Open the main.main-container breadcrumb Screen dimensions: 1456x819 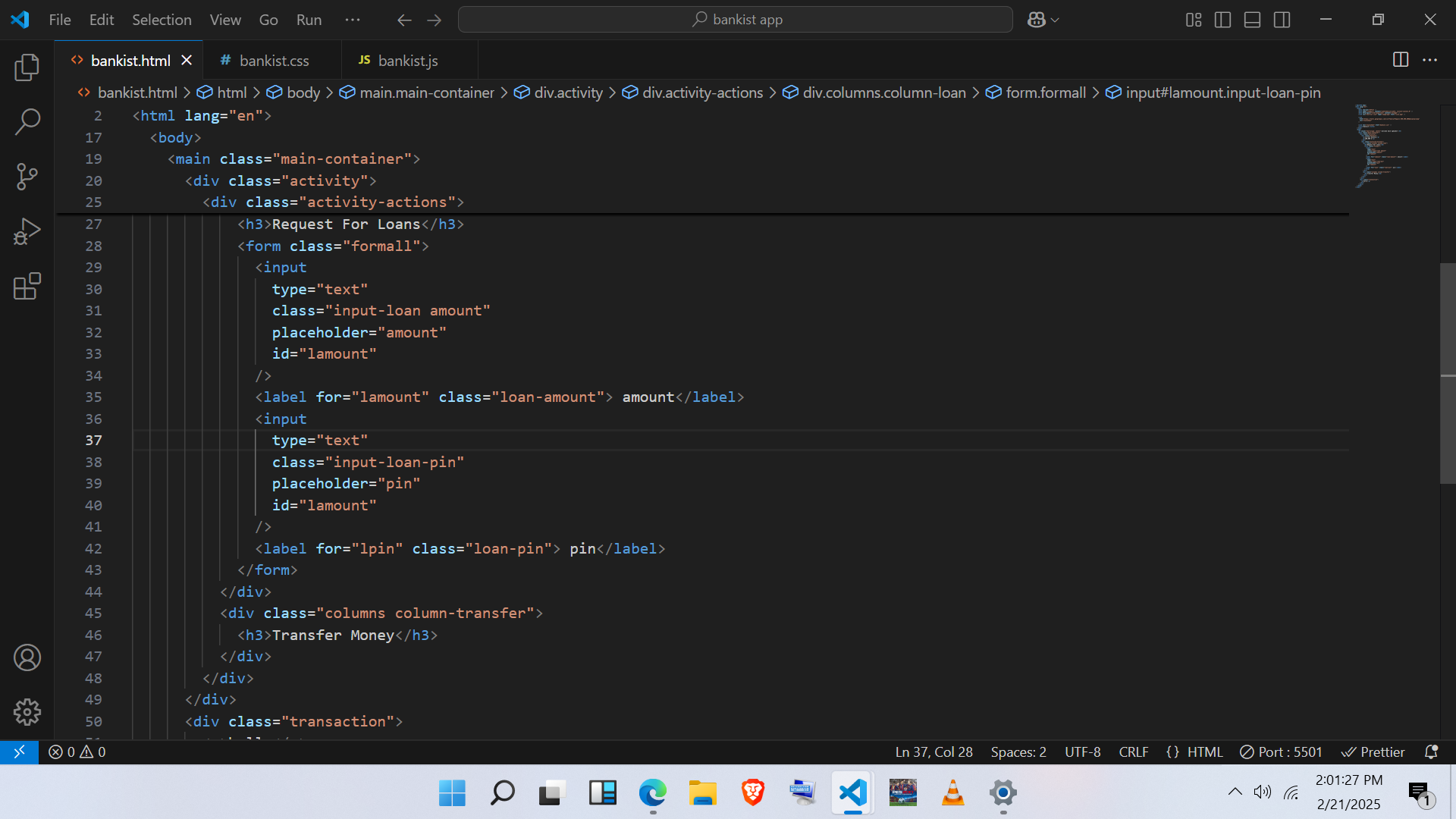coord(416,93)
